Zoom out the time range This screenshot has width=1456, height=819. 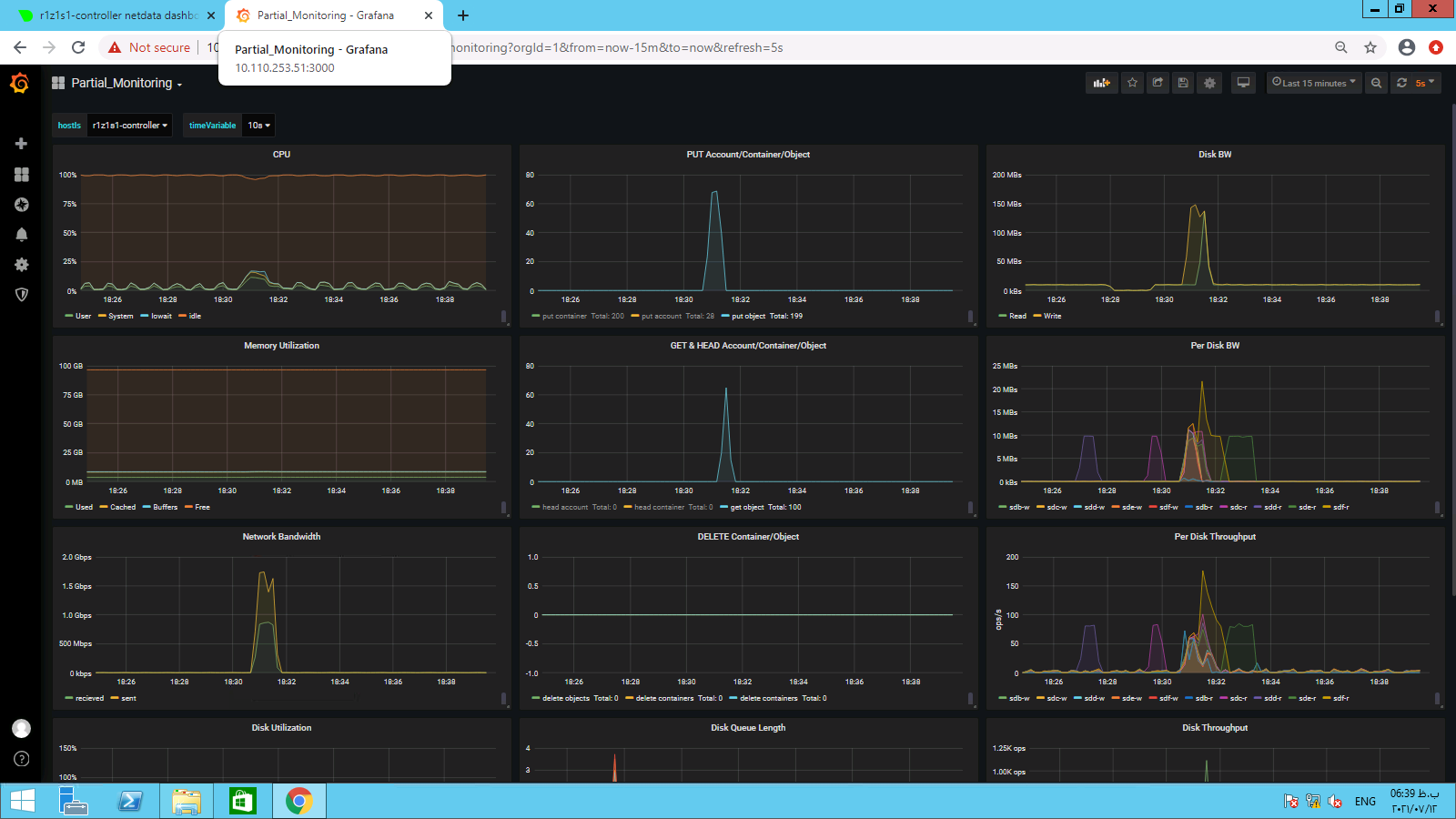(1376, 83)
